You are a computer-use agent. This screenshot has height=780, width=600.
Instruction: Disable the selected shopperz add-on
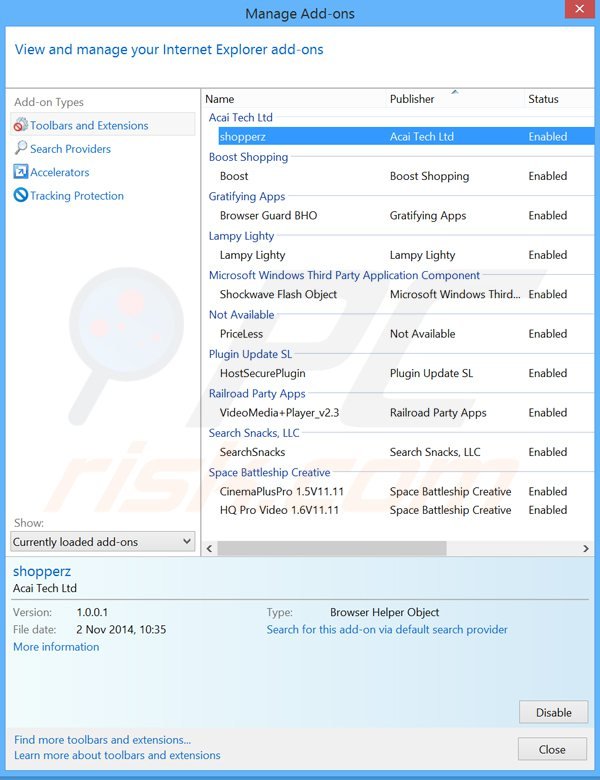click(553, 712)
